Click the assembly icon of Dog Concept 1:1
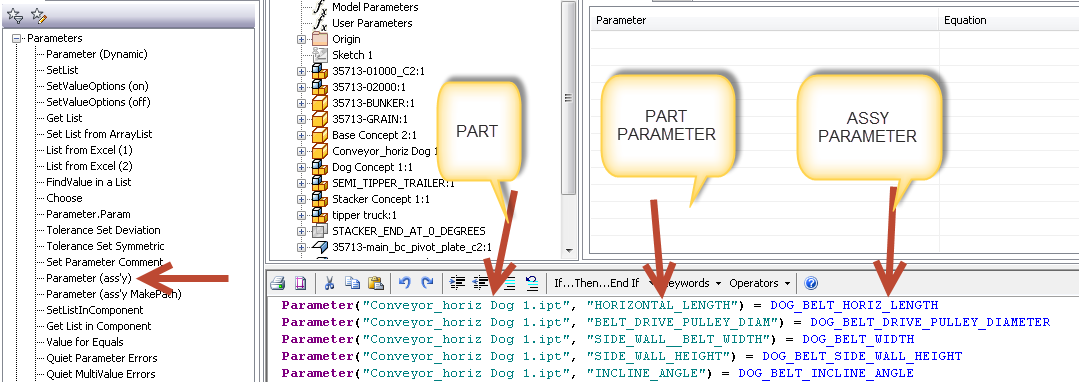The width and height of the screenshot is (1079, 382). point(319,167)
